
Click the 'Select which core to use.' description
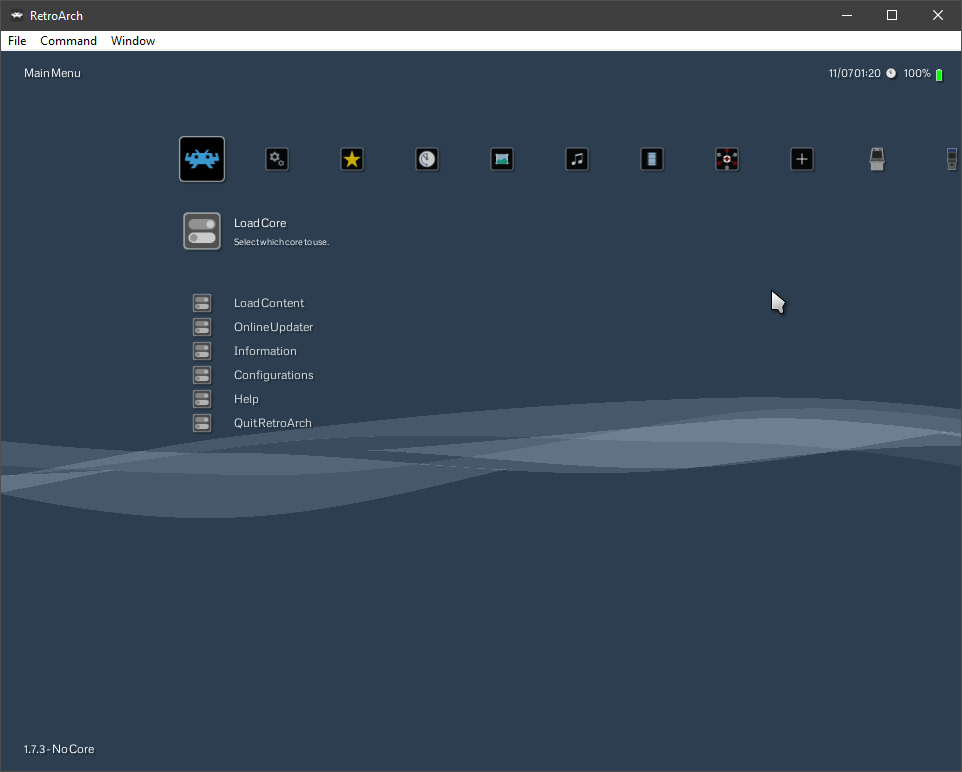(x=281, y=242)
